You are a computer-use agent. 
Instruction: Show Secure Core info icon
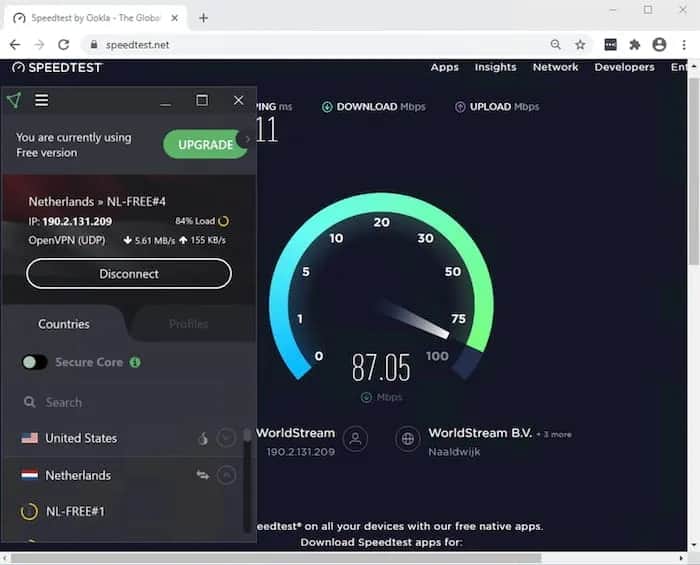tap(135, 362)
